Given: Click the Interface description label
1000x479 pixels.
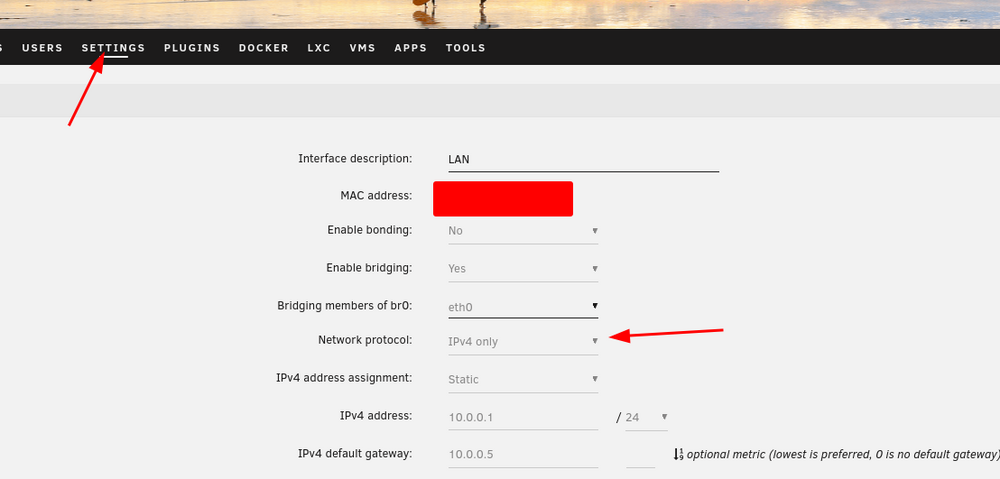Looking at the screenshot, I should tap(355, 158).
